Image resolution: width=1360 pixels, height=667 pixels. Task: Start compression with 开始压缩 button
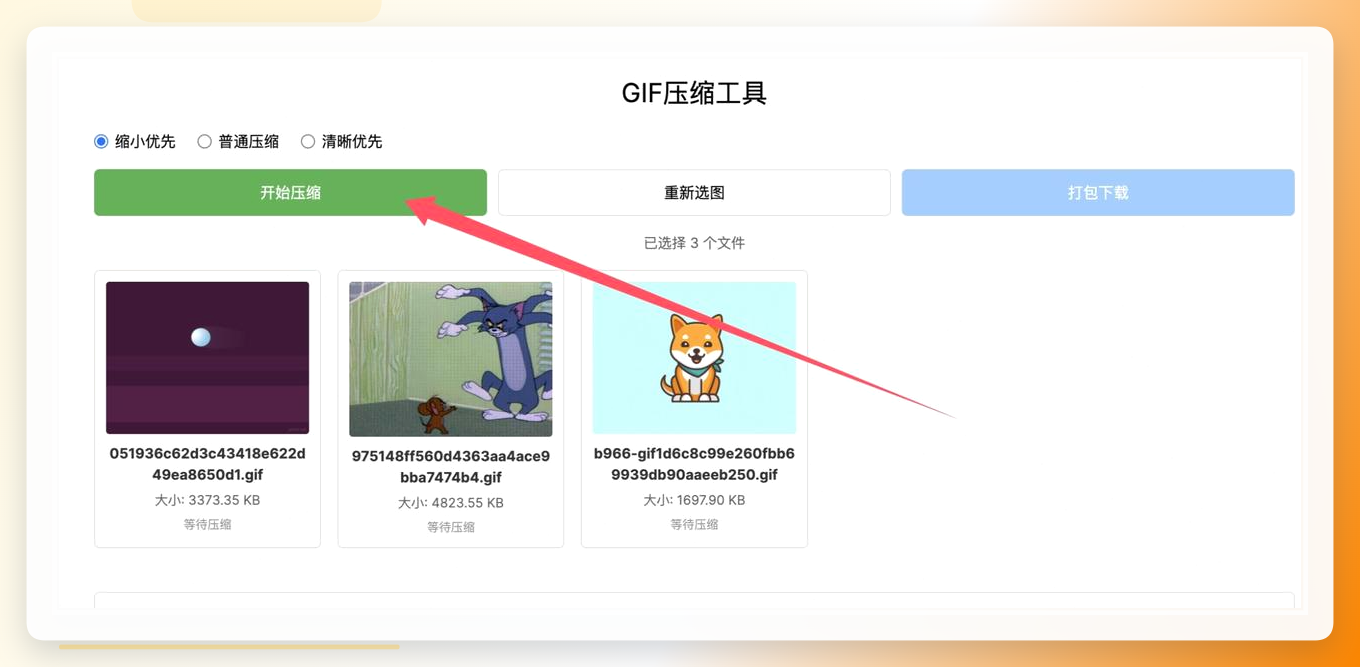[x=290, y=192]
